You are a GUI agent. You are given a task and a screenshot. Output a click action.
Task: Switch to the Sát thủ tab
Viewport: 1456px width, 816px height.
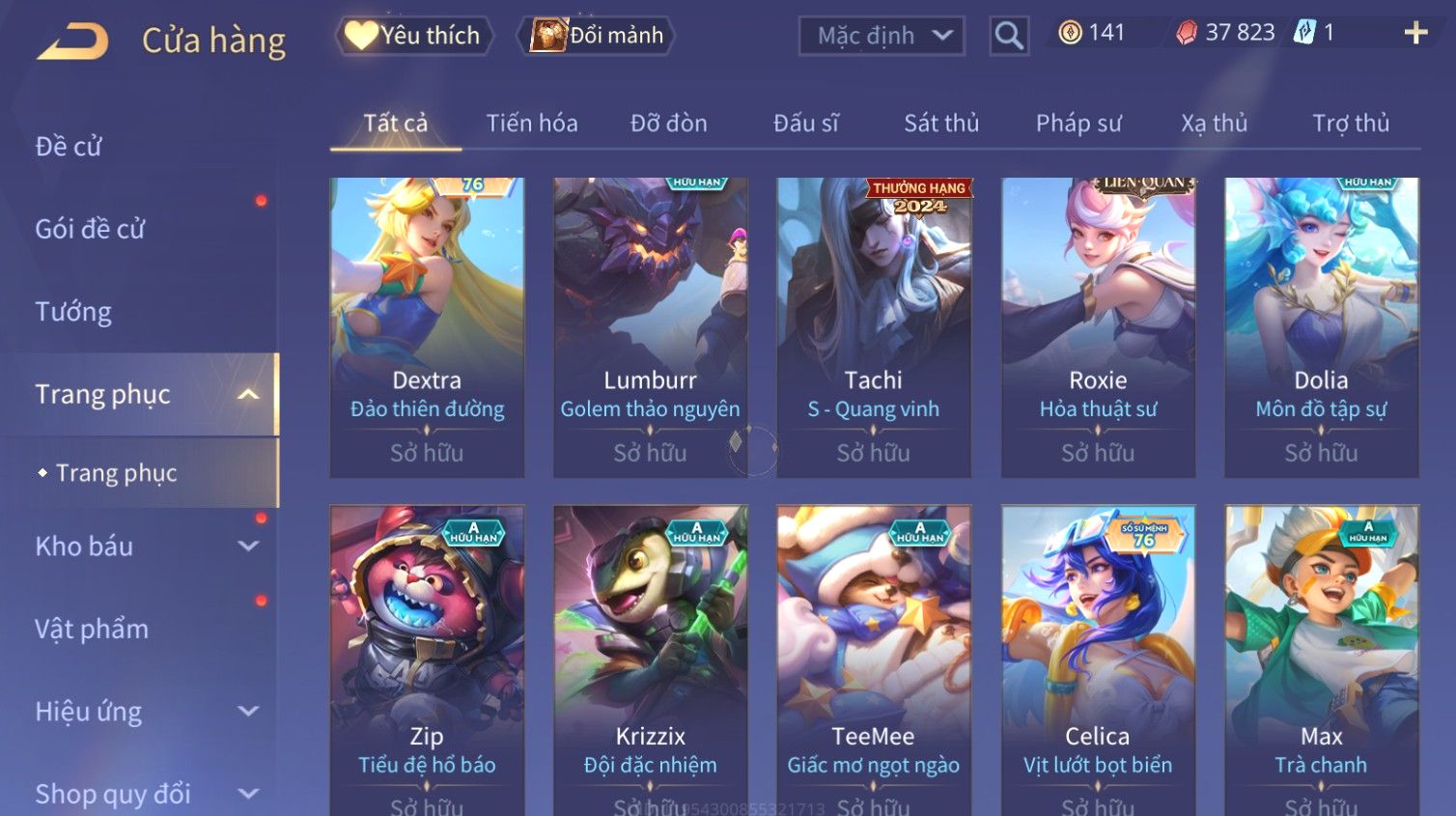(941, 124)
